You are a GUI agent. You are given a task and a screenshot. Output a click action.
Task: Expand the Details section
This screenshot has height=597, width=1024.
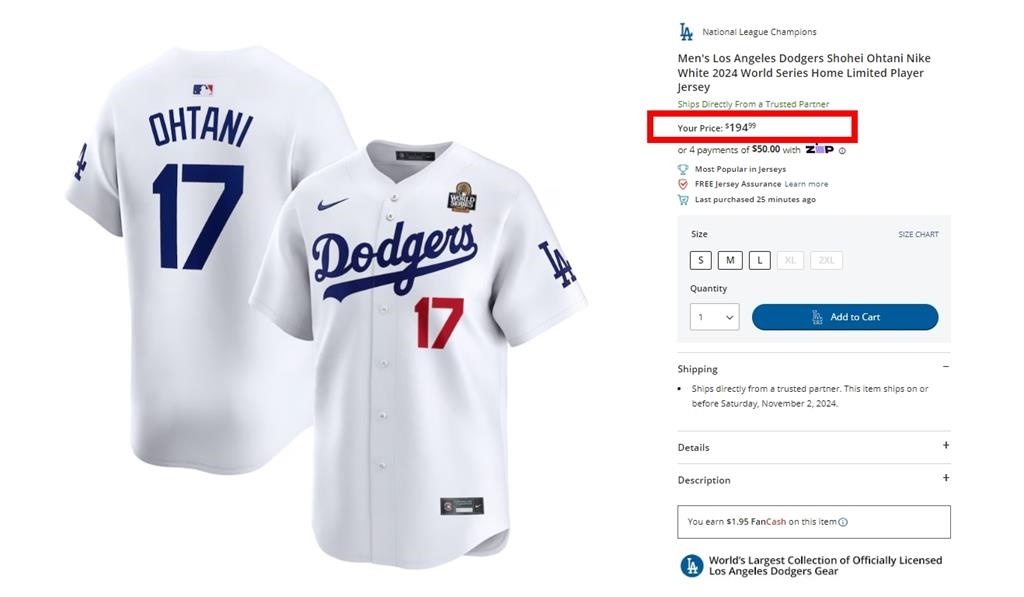[x=946, y=447]
